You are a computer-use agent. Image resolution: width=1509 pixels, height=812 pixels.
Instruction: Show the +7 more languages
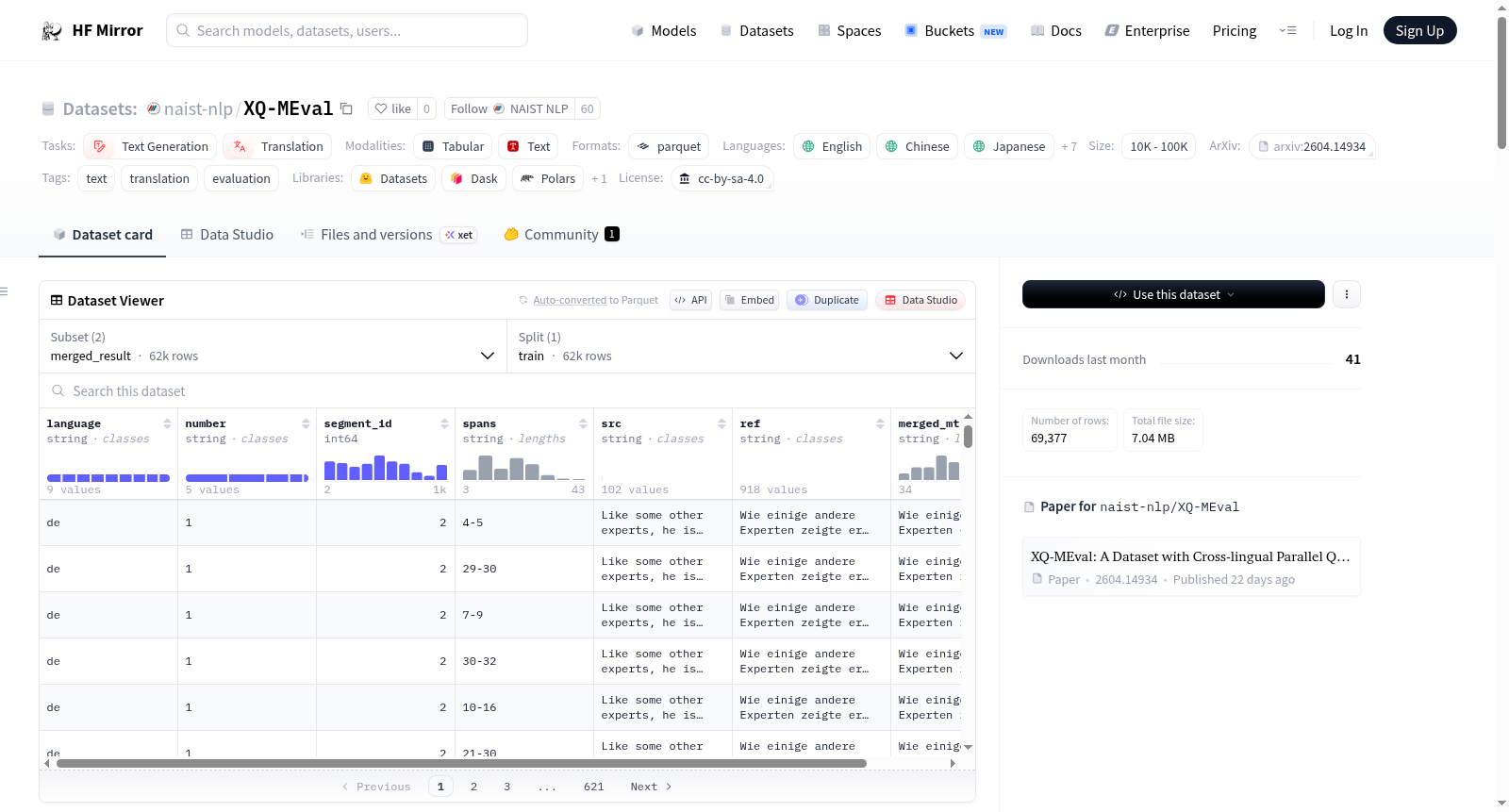1069,146
